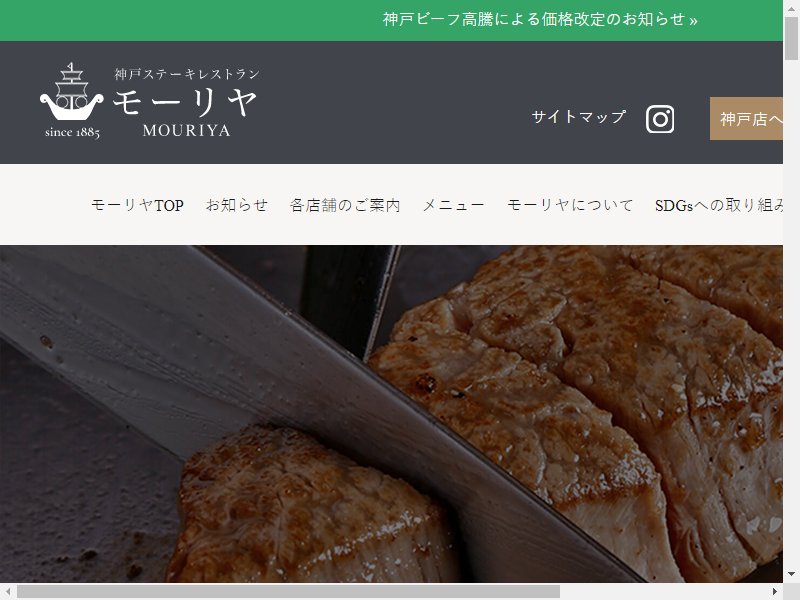
Task: Click the vertical scrollbar thumb
Action: click(791, 38)
